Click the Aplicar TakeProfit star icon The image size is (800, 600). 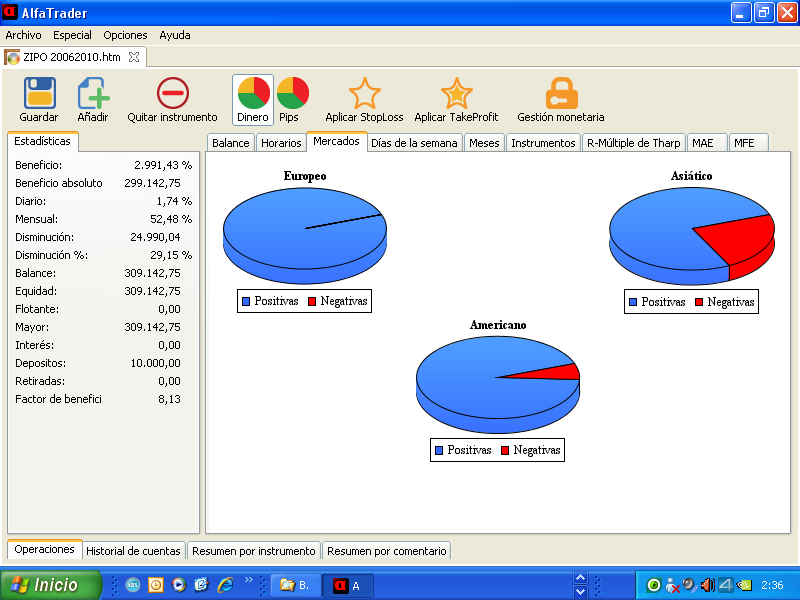coord(456,93)
